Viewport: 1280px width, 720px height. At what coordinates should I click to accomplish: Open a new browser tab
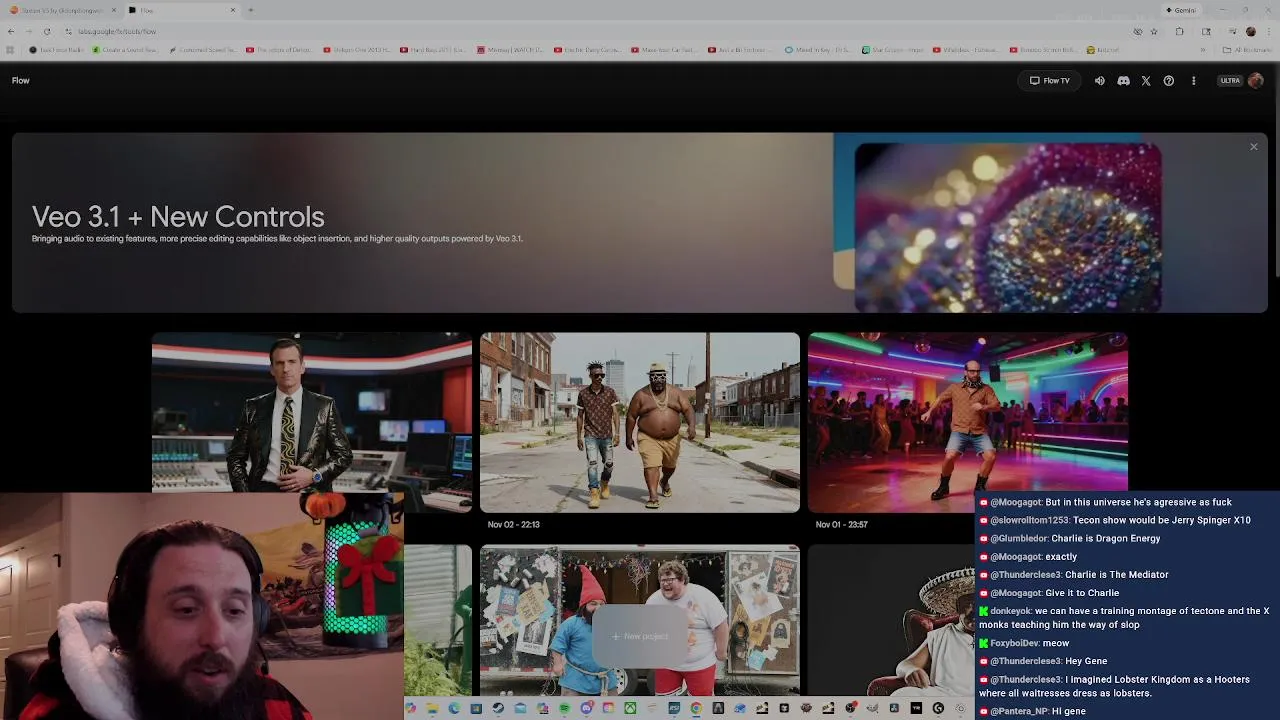(x=250, y=10)
